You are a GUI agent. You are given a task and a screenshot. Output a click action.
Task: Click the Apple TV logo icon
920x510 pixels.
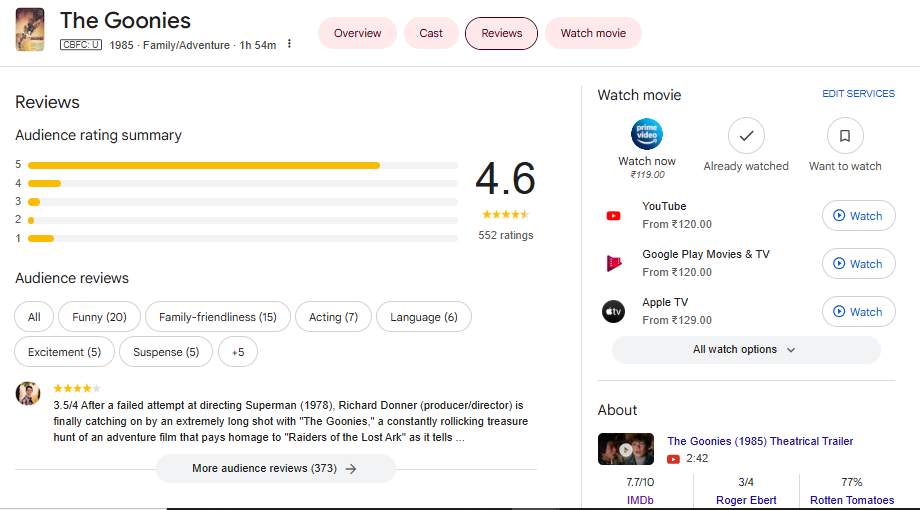pos(613,311)
